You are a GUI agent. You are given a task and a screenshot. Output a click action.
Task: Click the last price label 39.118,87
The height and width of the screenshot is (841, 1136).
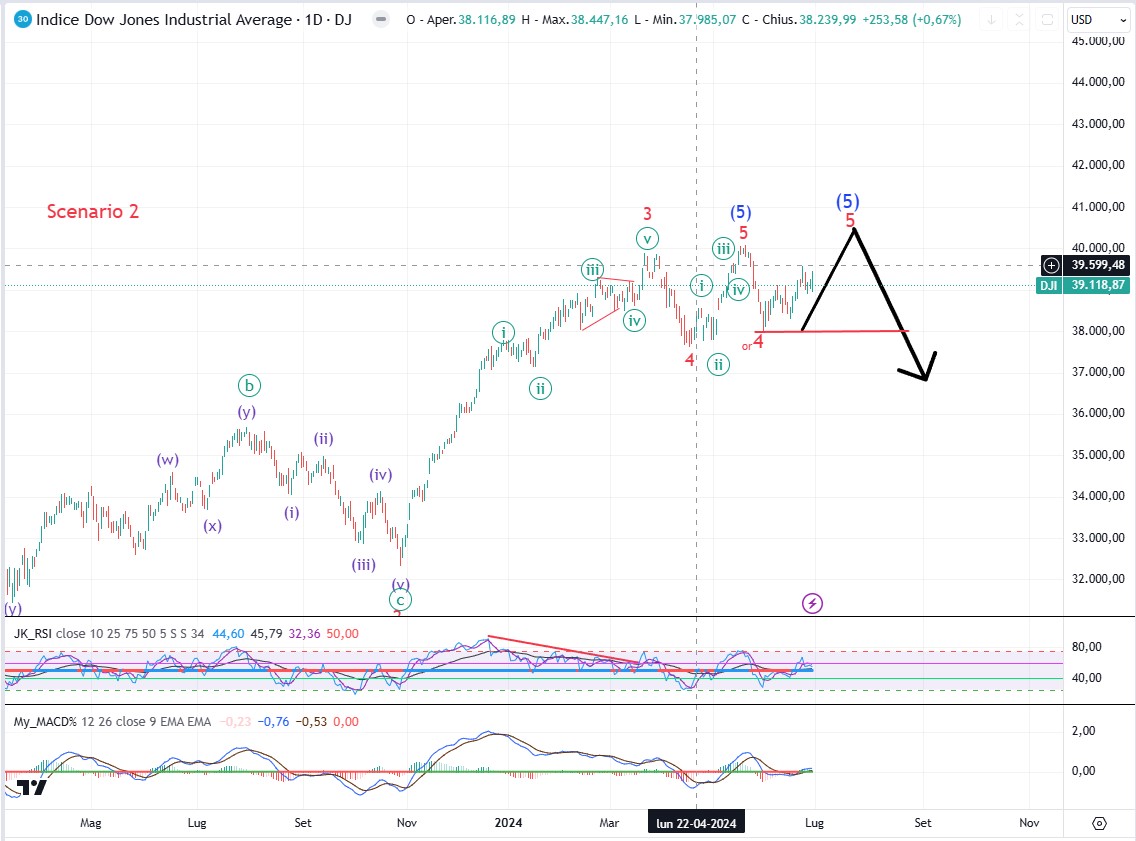1098,285
